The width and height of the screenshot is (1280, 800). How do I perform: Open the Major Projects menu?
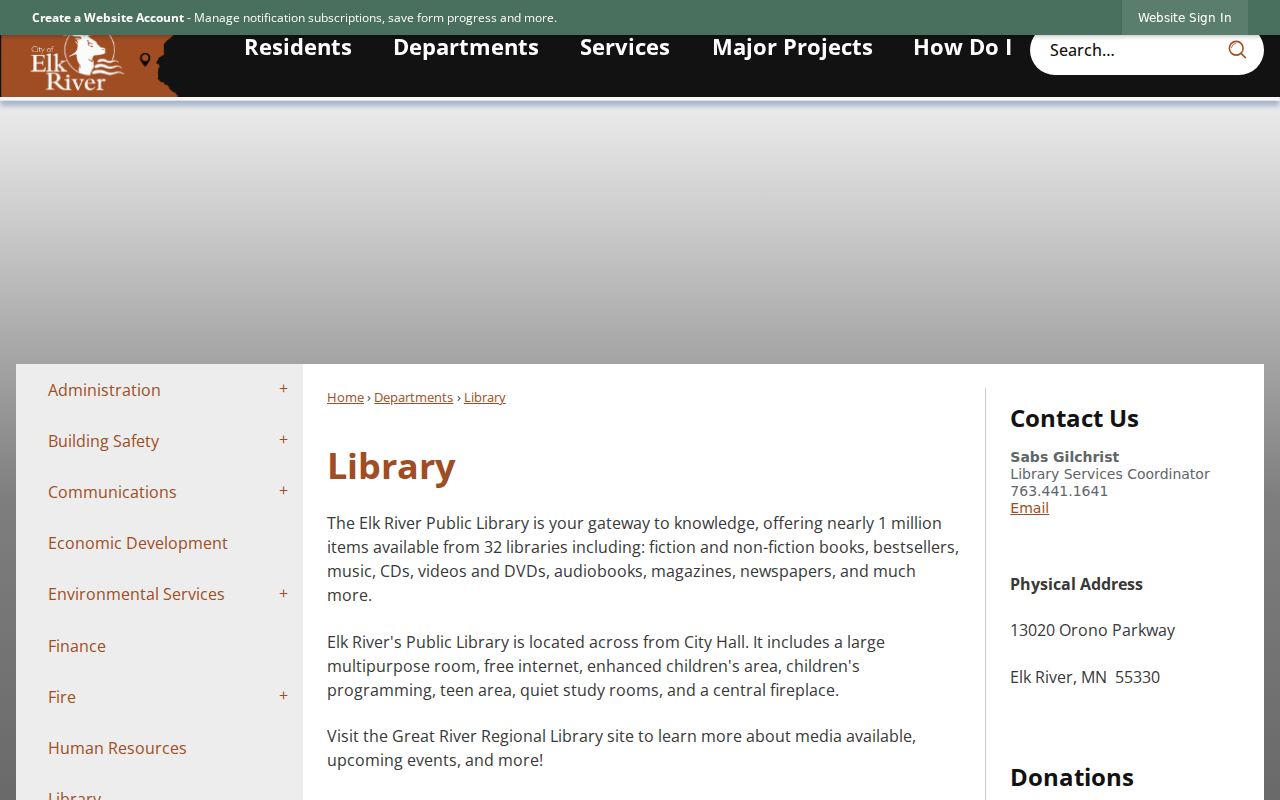point(792,47)
